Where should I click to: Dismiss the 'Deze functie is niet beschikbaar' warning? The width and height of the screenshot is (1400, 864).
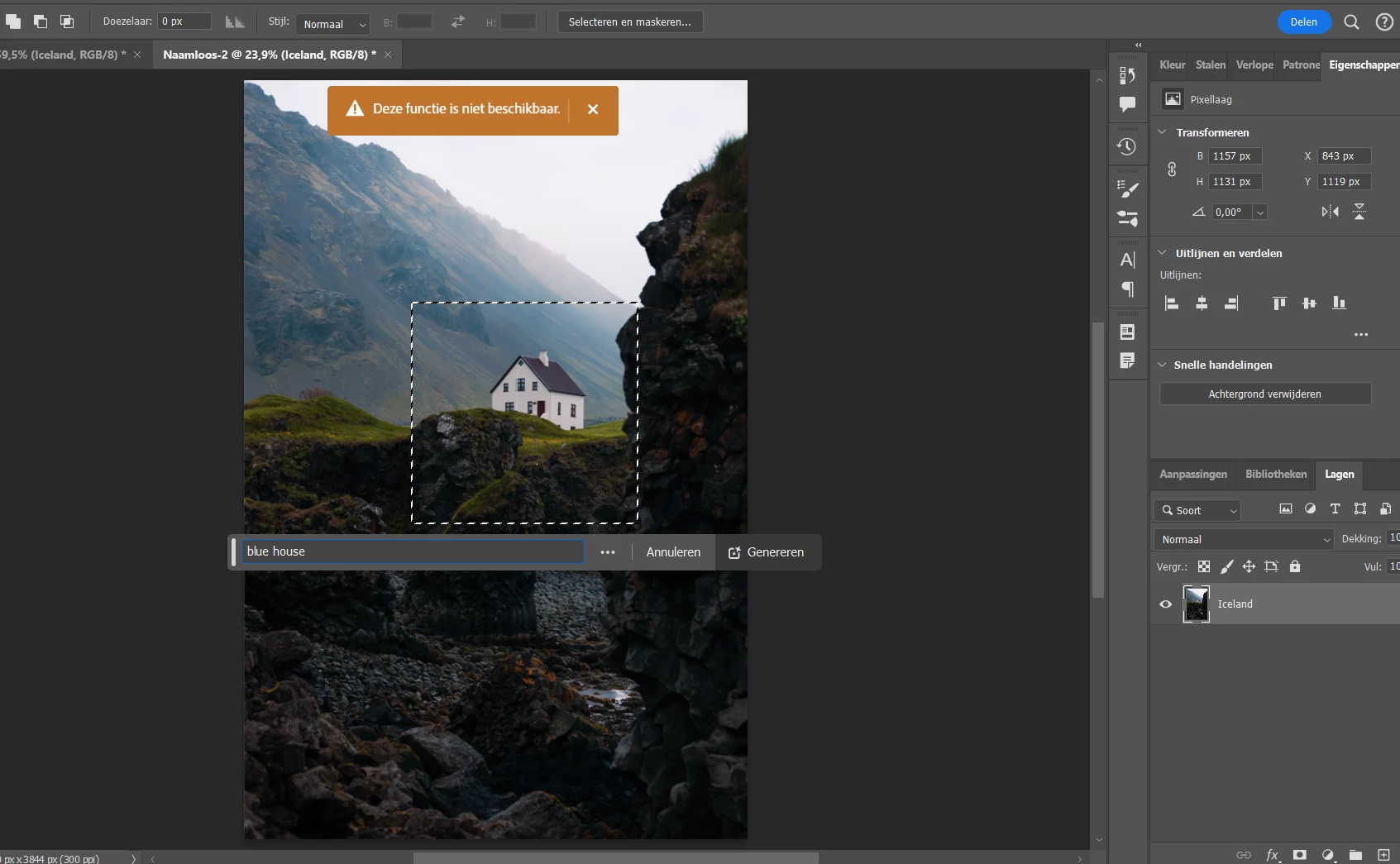click(x=593, y=109)
